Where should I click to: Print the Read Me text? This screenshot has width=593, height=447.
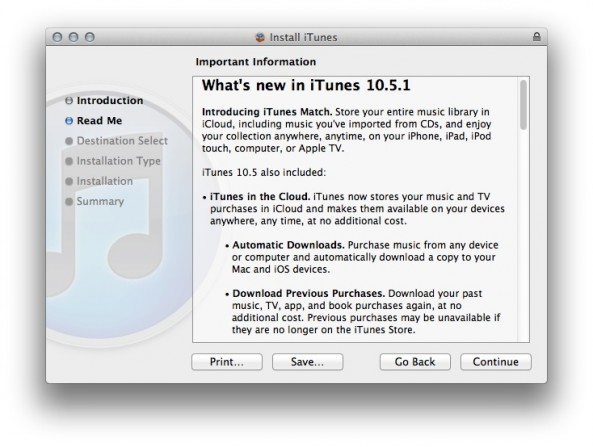[x=227, y=362]
